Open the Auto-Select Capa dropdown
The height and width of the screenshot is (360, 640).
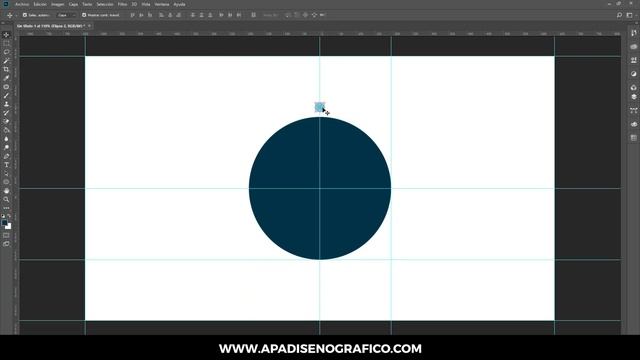66,15
